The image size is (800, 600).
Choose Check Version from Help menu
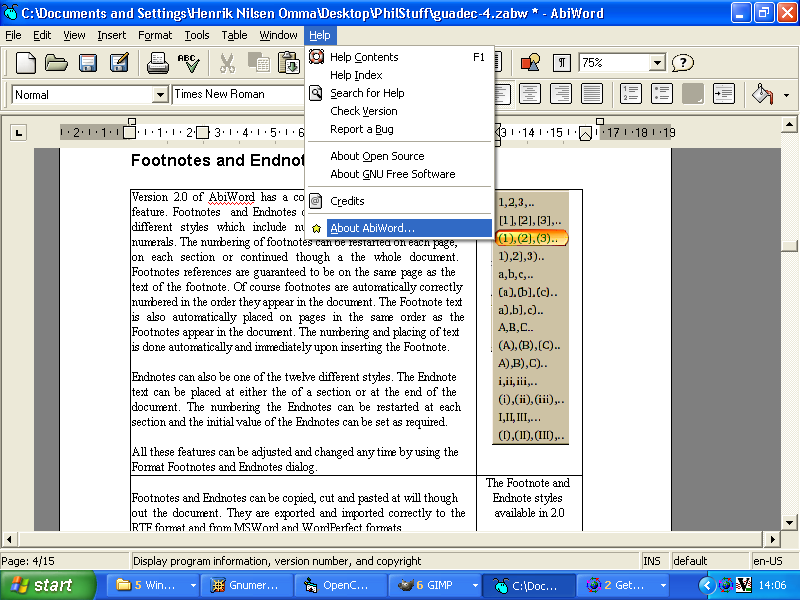364,111
